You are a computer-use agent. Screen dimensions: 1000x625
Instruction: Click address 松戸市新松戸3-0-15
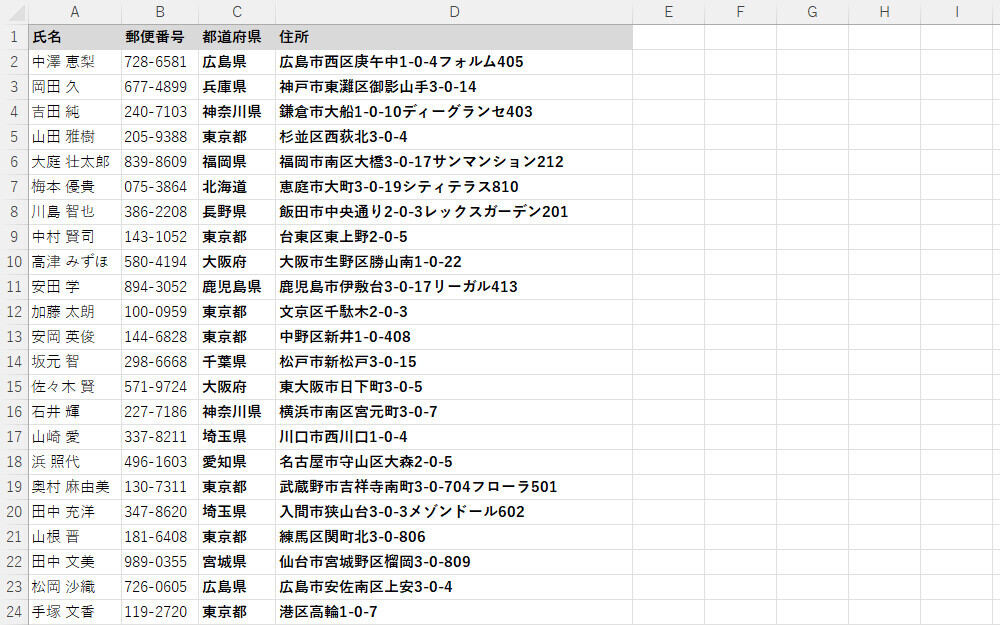pos(454,362)
